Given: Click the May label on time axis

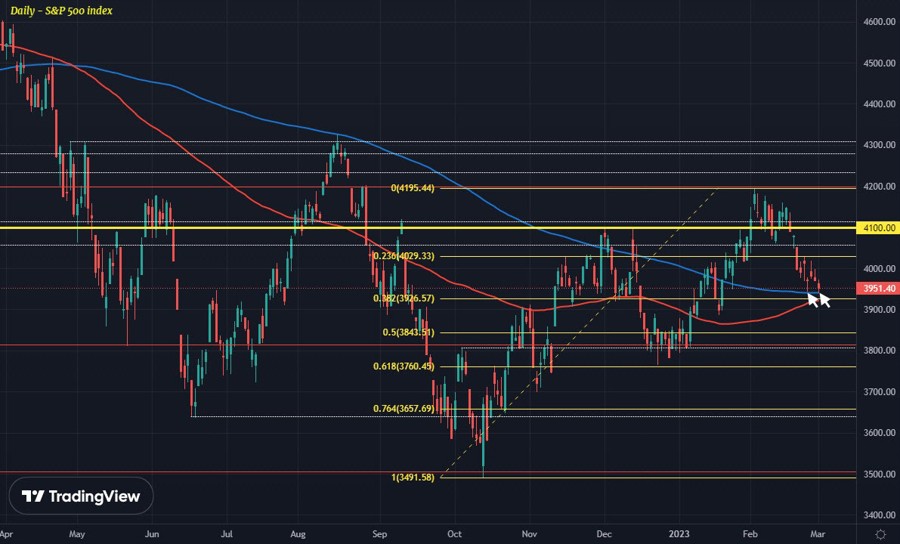Looking at the screenshot, I should point(77,534).
